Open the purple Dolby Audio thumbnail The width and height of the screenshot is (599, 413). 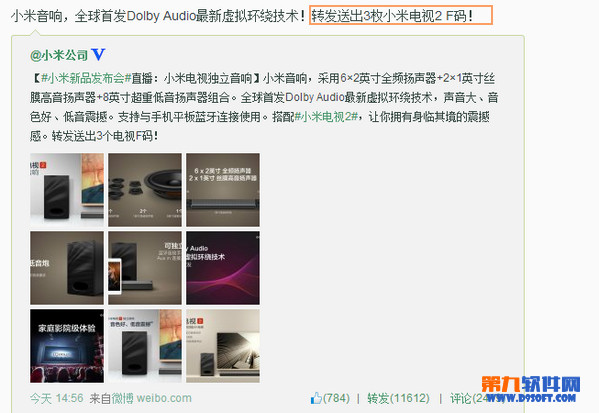point(223,268)
